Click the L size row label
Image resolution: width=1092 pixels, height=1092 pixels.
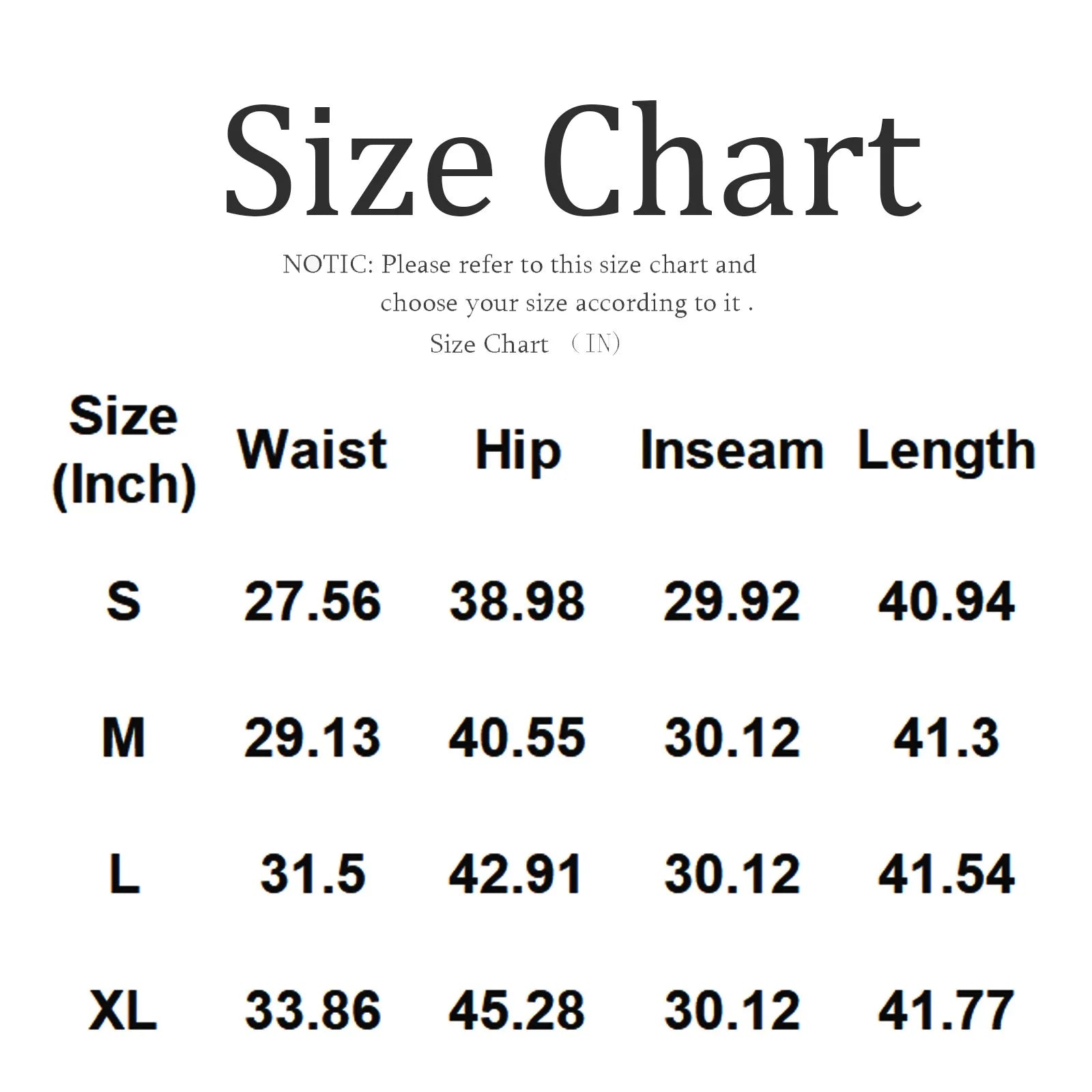click(125, 874)
